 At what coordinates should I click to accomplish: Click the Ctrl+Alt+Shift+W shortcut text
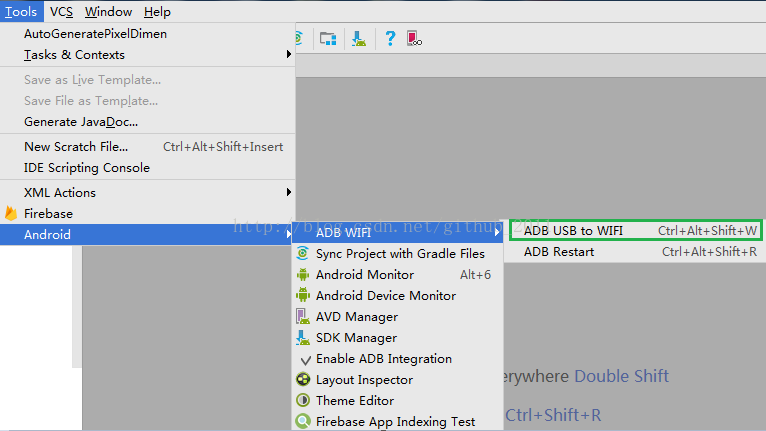[x=707, y=230]
